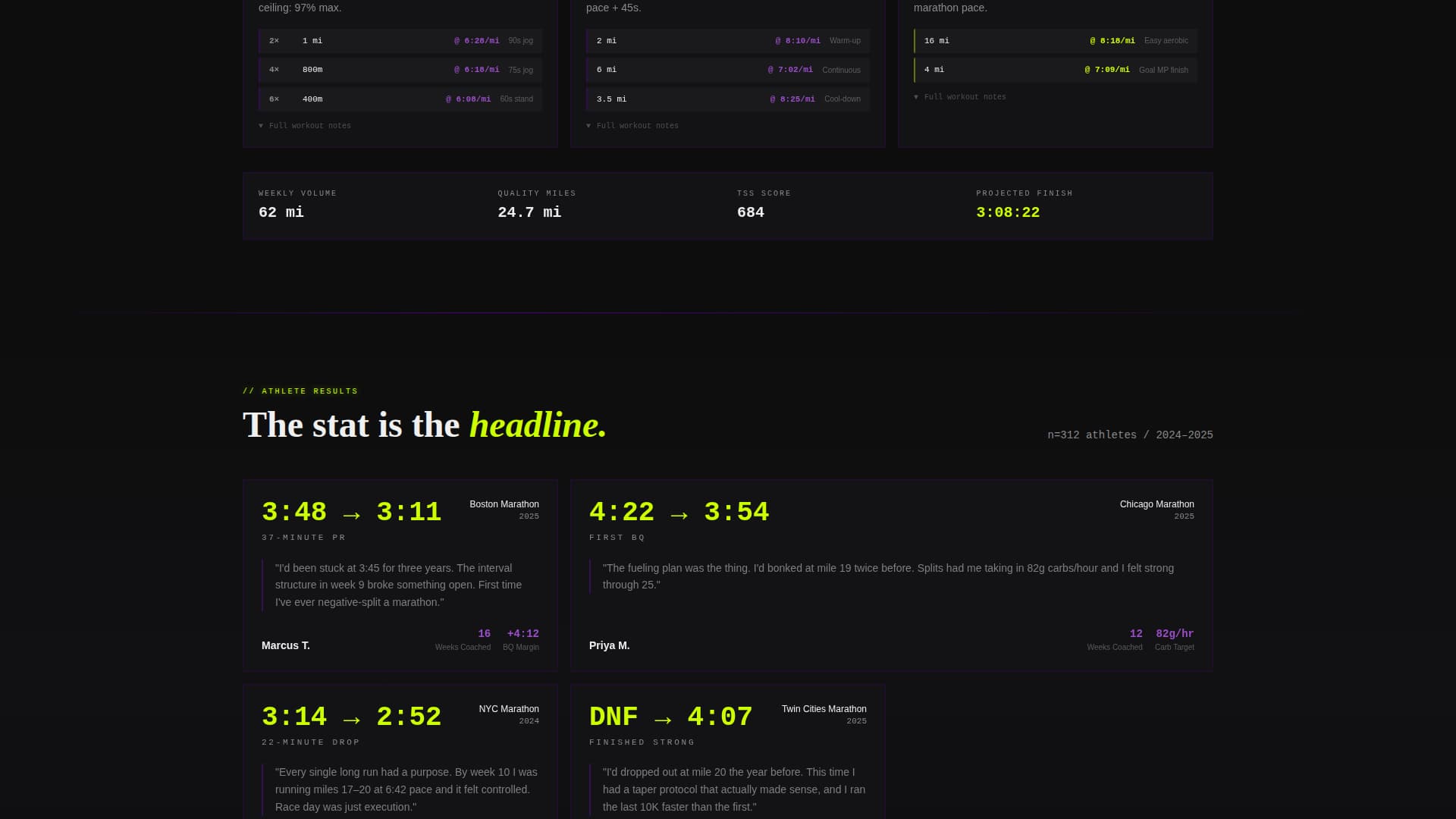Click the 3:48 → 3:11 result time
Viewport: 1456px width, 819px height.
(352, 513)
